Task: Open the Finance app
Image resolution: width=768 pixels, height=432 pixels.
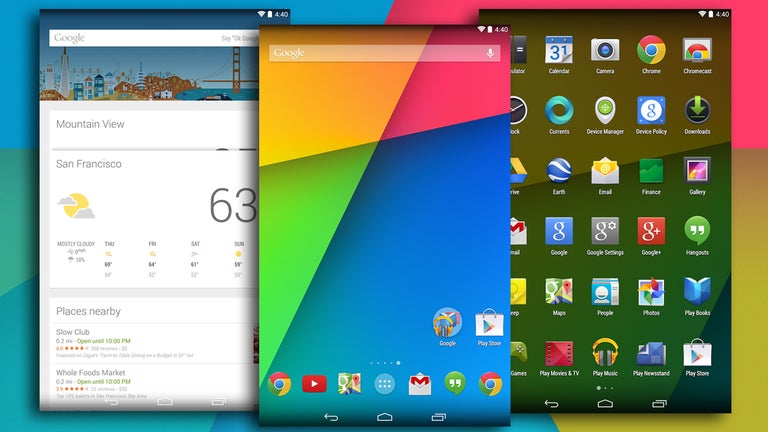Action: pyautogui.click(x=651, y=176)
